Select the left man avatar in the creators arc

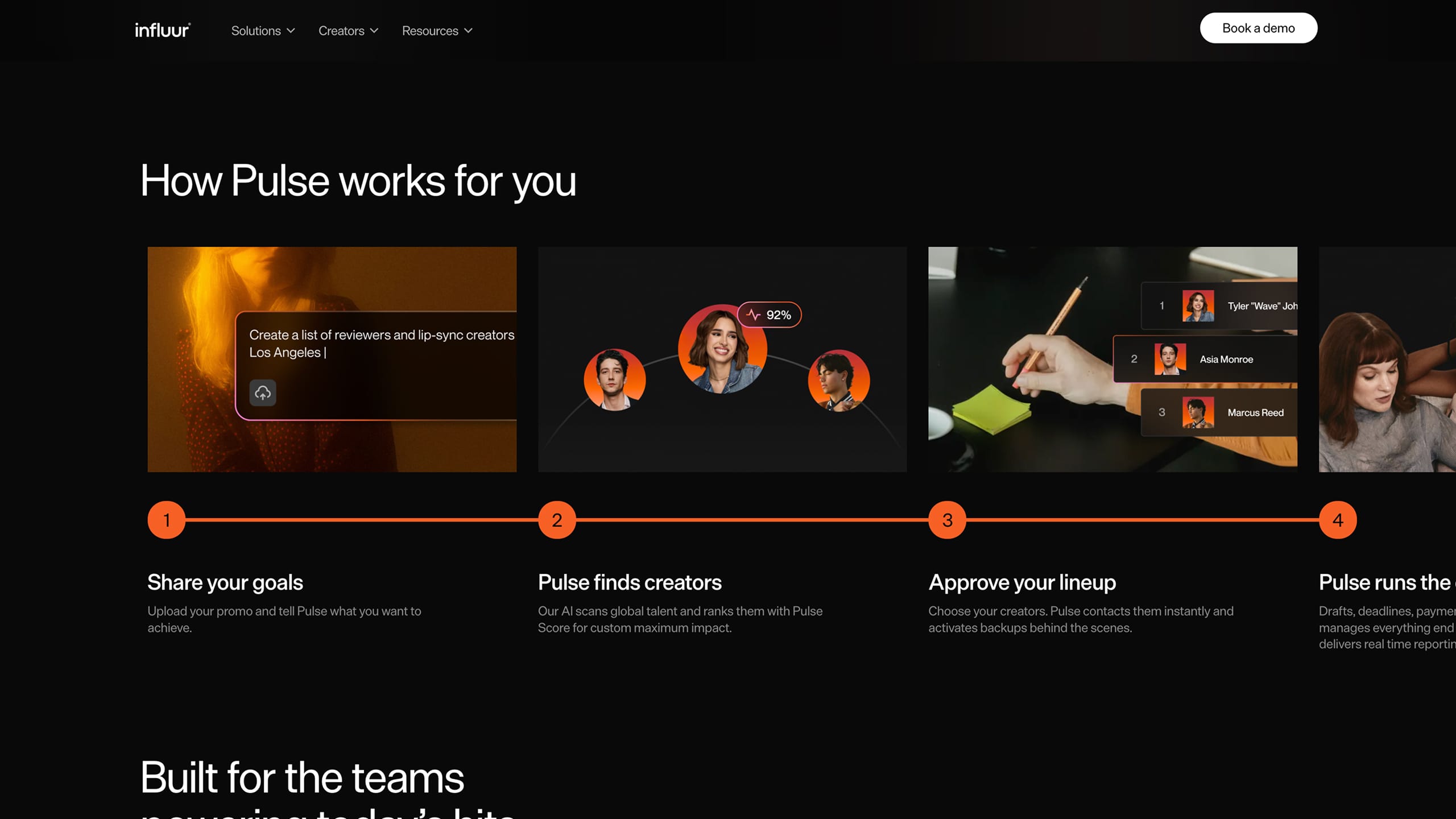pos(615,379)
